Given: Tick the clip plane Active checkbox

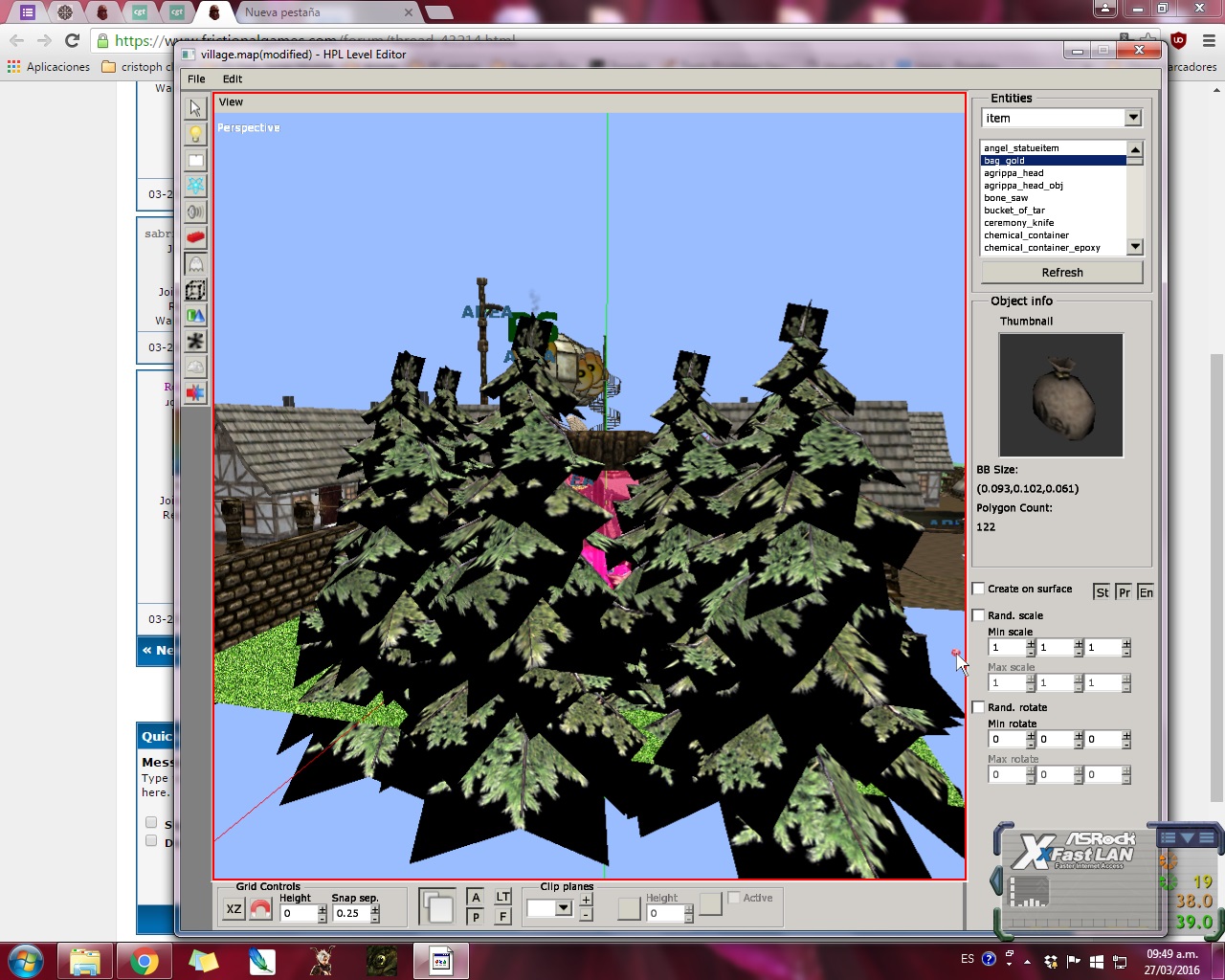Looking at the screenshot, I should click(x=734, y=898).
